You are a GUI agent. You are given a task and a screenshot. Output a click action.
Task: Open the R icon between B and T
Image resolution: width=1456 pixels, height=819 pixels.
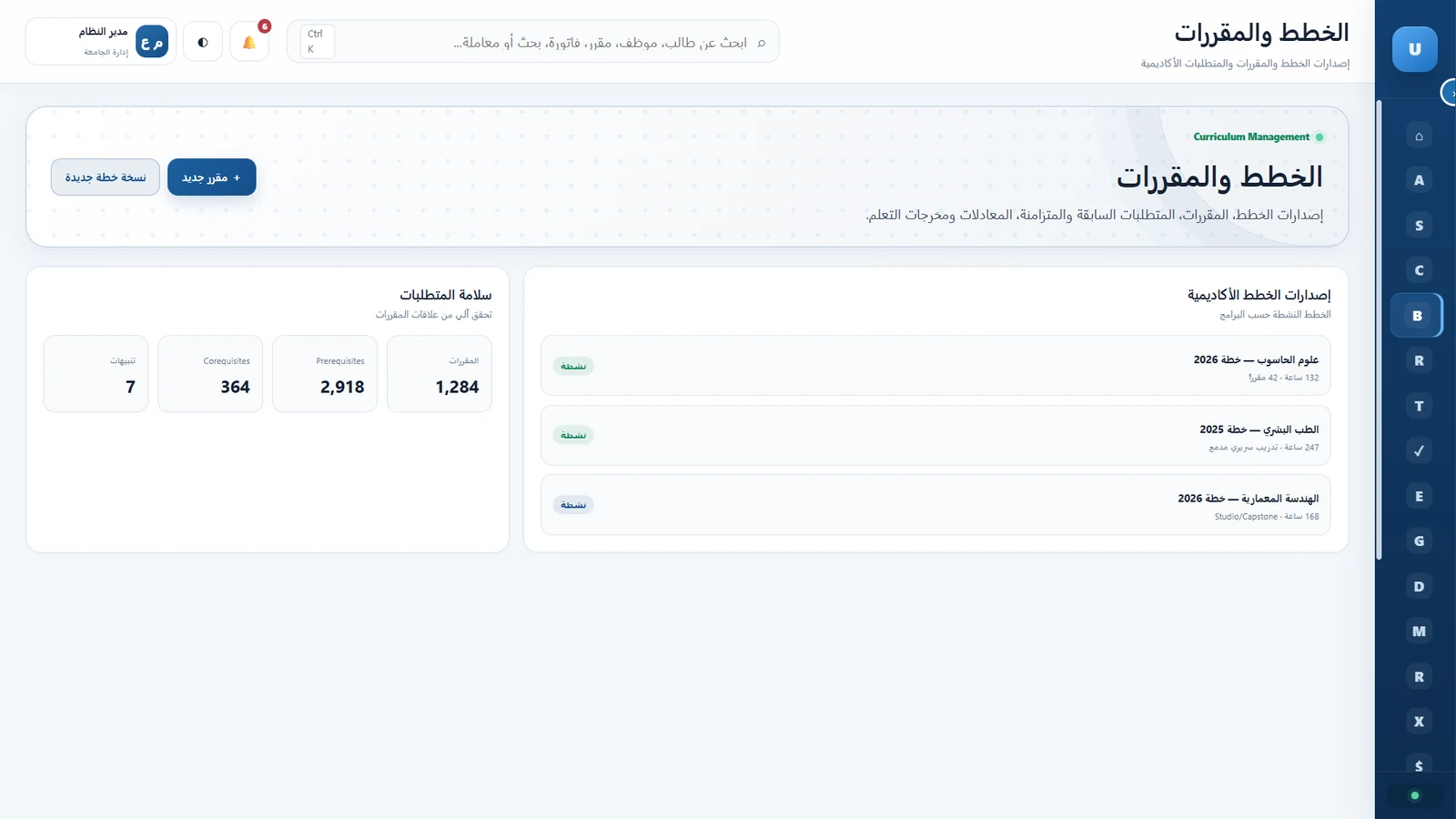point(1419,360)
